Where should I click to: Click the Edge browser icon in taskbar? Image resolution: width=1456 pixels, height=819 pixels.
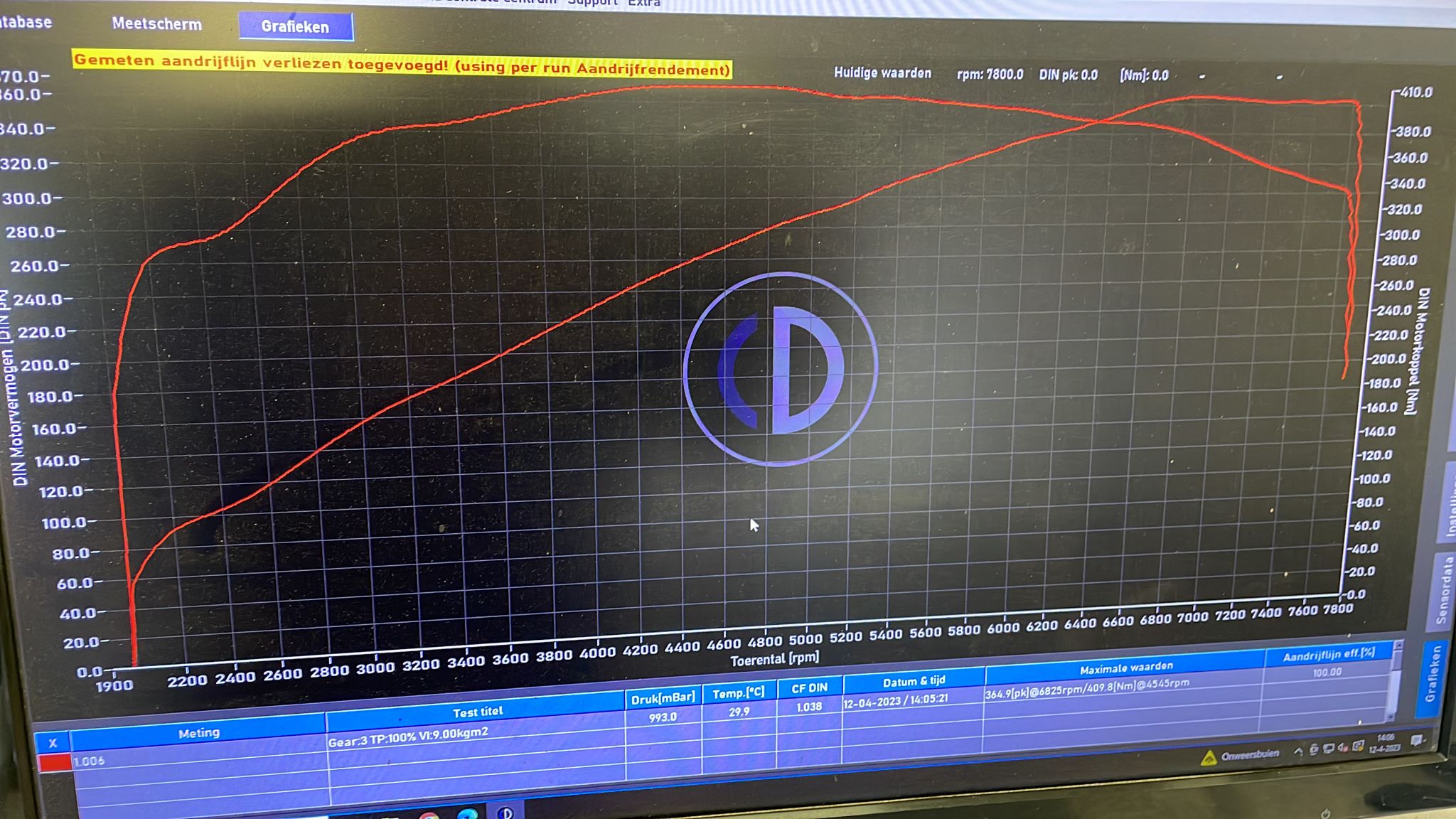point(467,815)
